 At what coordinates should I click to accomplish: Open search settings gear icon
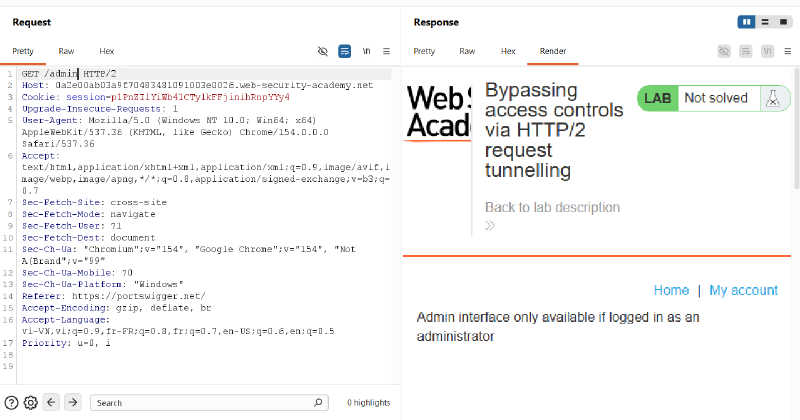31,403
